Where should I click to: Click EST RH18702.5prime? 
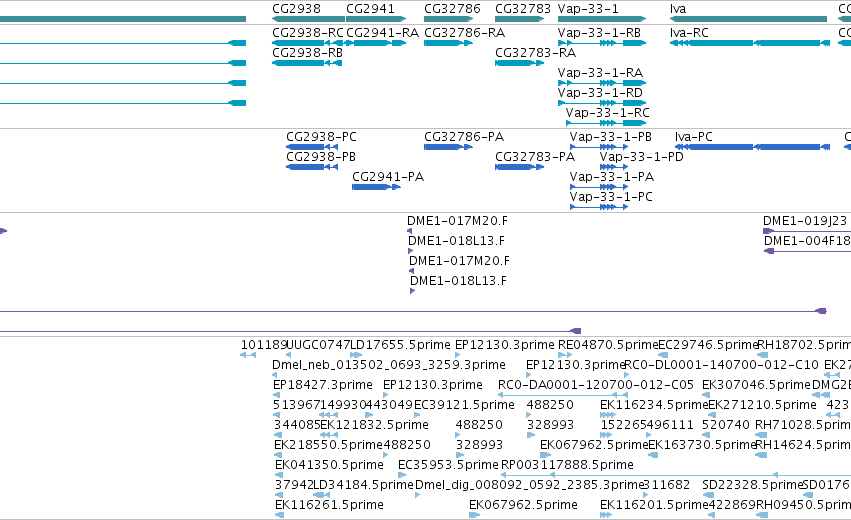pyautogui.click(x=804, y=345)
